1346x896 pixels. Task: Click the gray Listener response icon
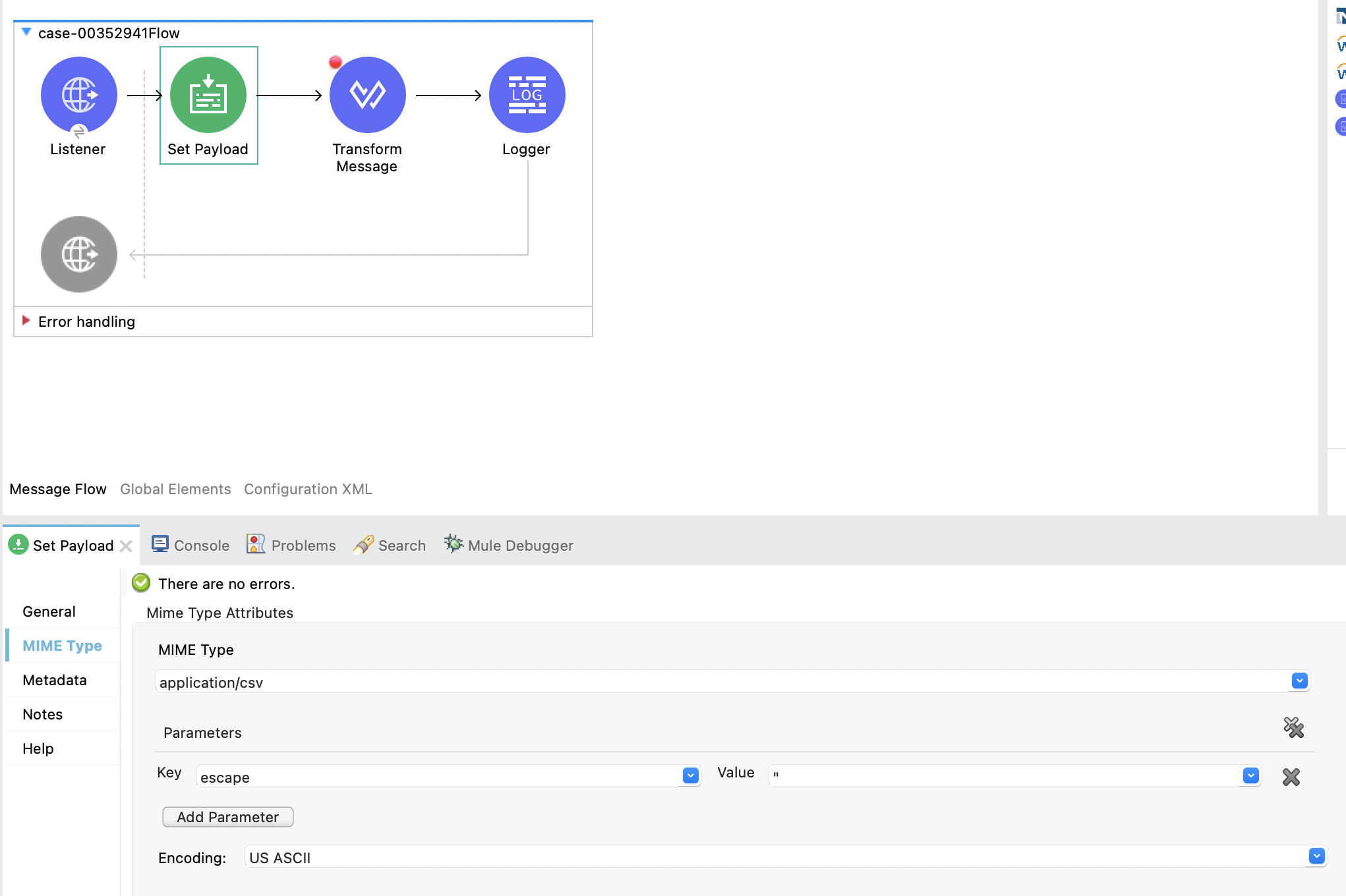coord(79,254)
